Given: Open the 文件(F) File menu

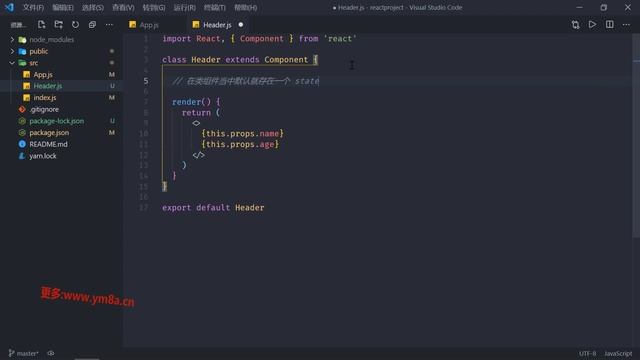Looking at the screenshot, I should [33, 7].
